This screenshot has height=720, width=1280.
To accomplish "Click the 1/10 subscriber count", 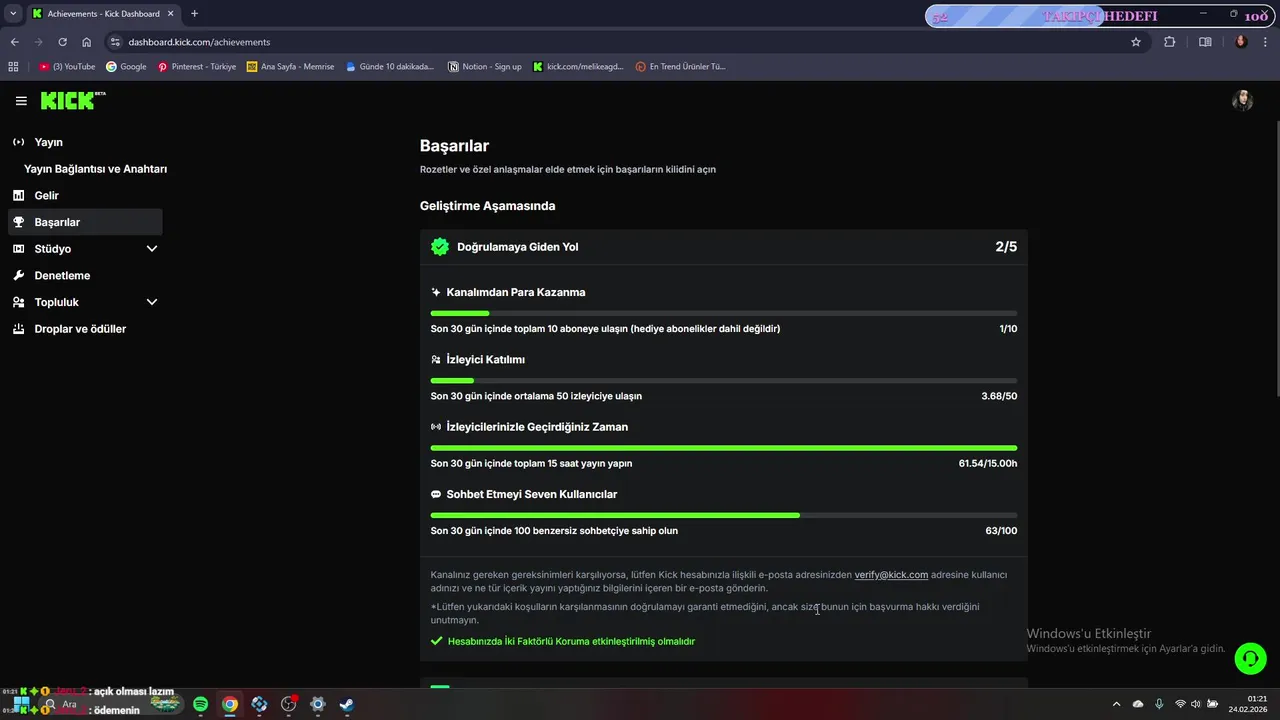I will pos(1008,329).
